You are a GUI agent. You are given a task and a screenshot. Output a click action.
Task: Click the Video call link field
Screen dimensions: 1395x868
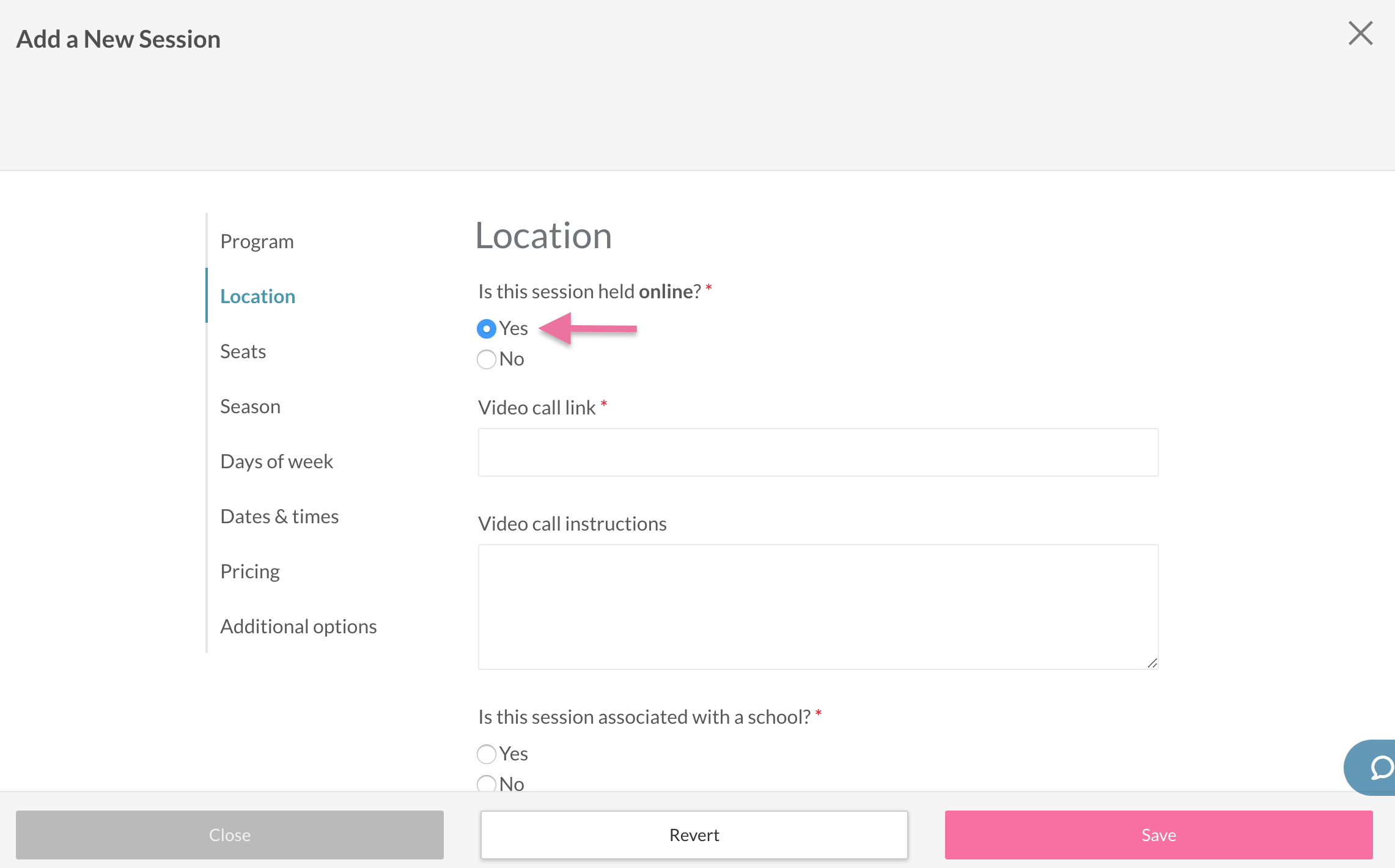point(818,452)
